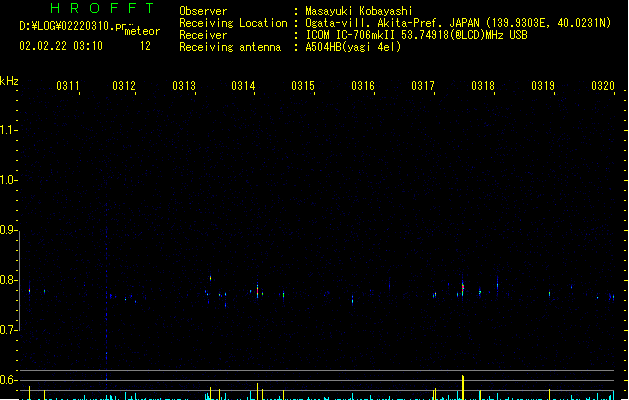Click the Observer name Masayuki Kobayashi

tap(359, 11)
